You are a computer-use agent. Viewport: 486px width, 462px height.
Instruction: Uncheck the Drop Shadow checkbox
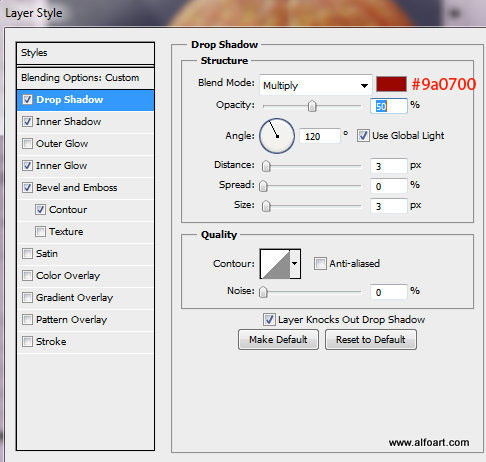27,100
